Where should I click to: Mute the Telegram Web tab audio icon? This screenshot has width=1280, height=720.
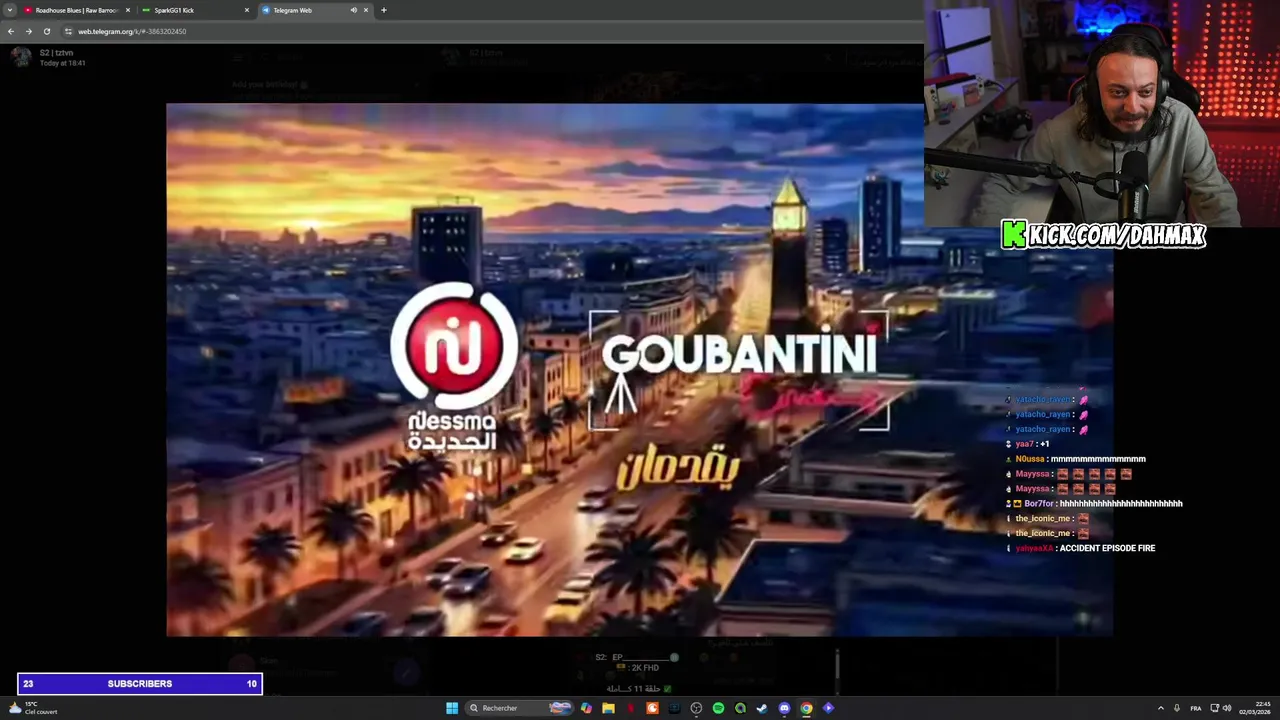click(x=353, y=10)
